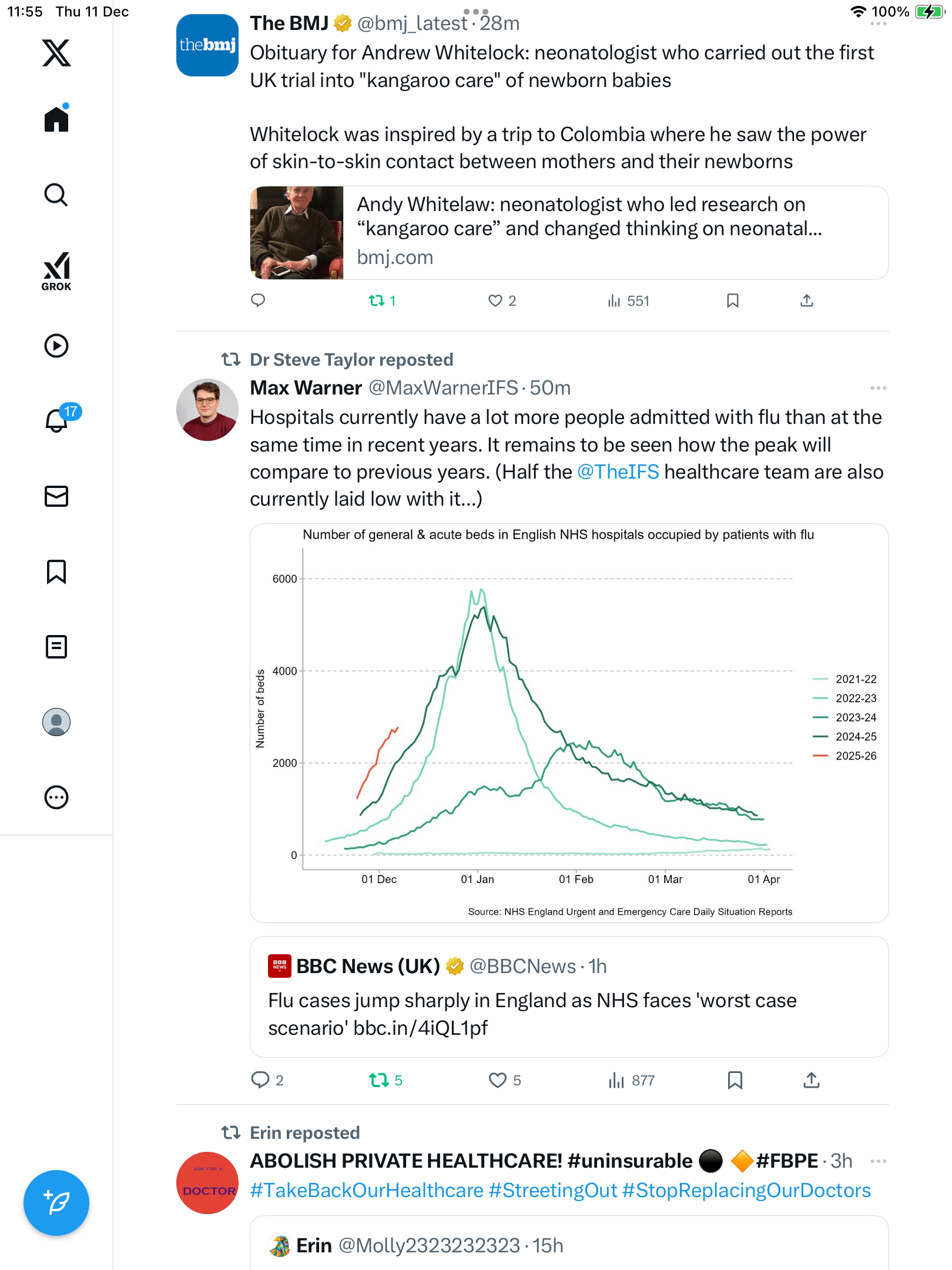952x1270 pixels.
Task: Tap the compose post button
Action: [56, 1202]
